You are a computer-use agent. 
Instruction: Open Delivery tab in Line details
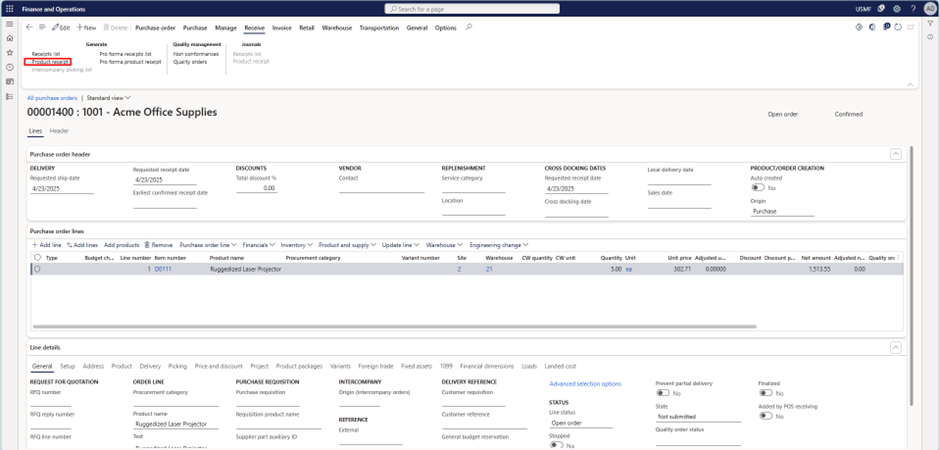[x=150, y=366]
